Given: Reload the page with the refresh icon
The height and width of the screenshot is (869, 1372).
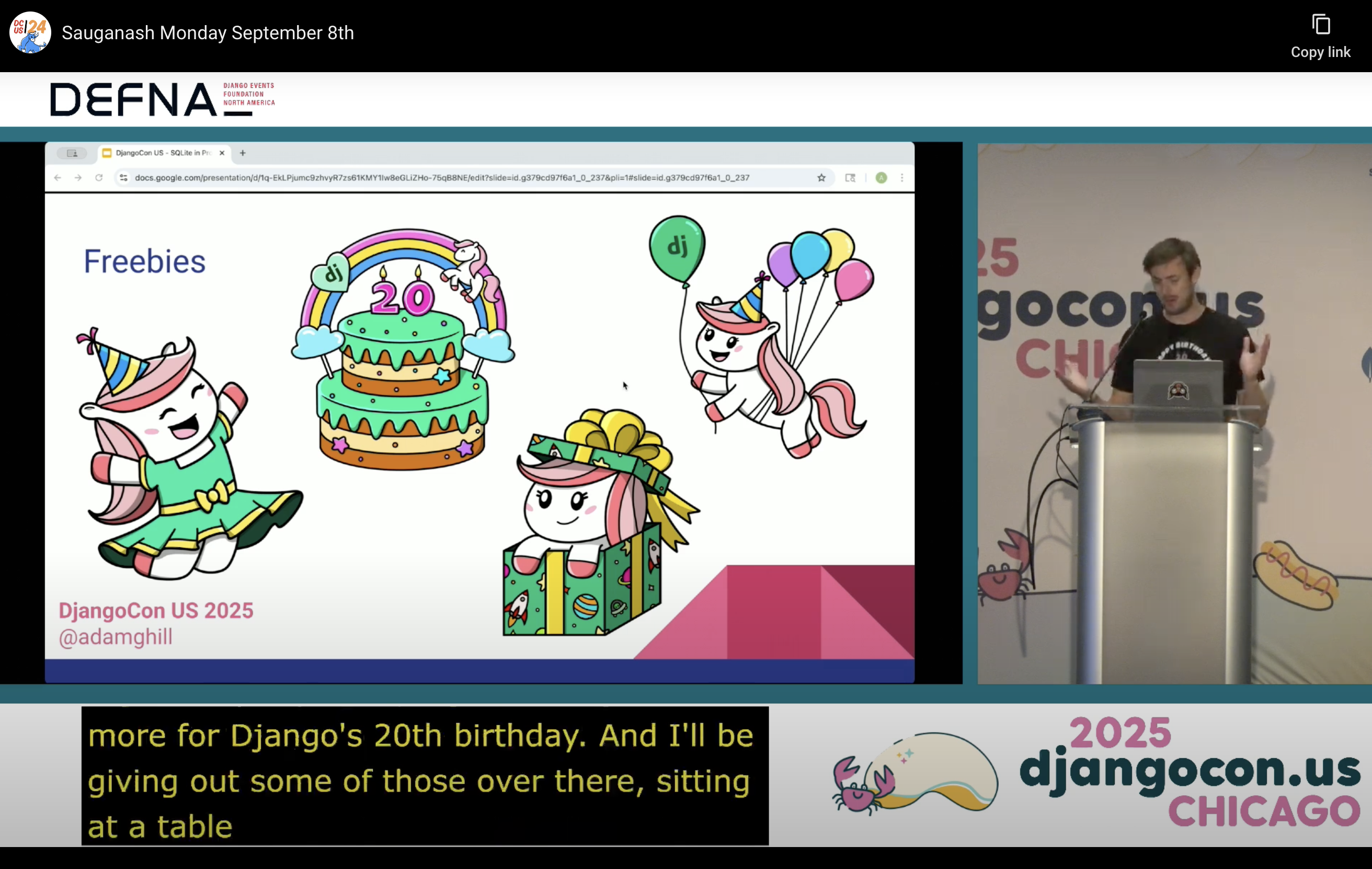Looking at the screenshot, I should coord(99,178).
